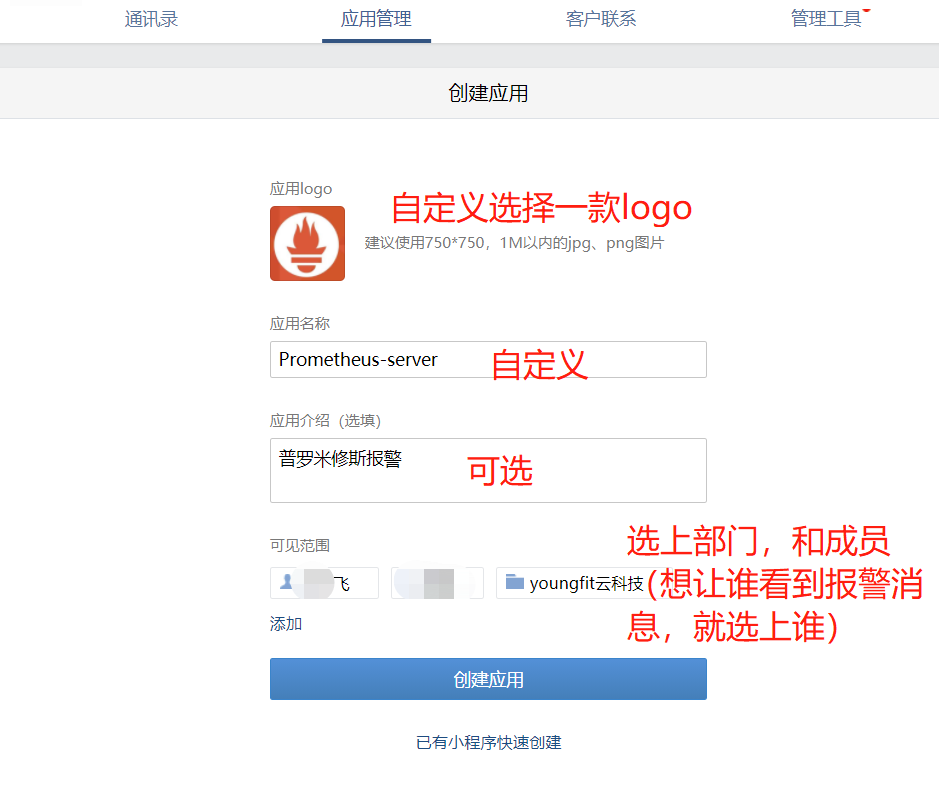The width and height of the screenshot is (939, 793).
Task: Click the person icon in member chip
Action: point(287,582)
